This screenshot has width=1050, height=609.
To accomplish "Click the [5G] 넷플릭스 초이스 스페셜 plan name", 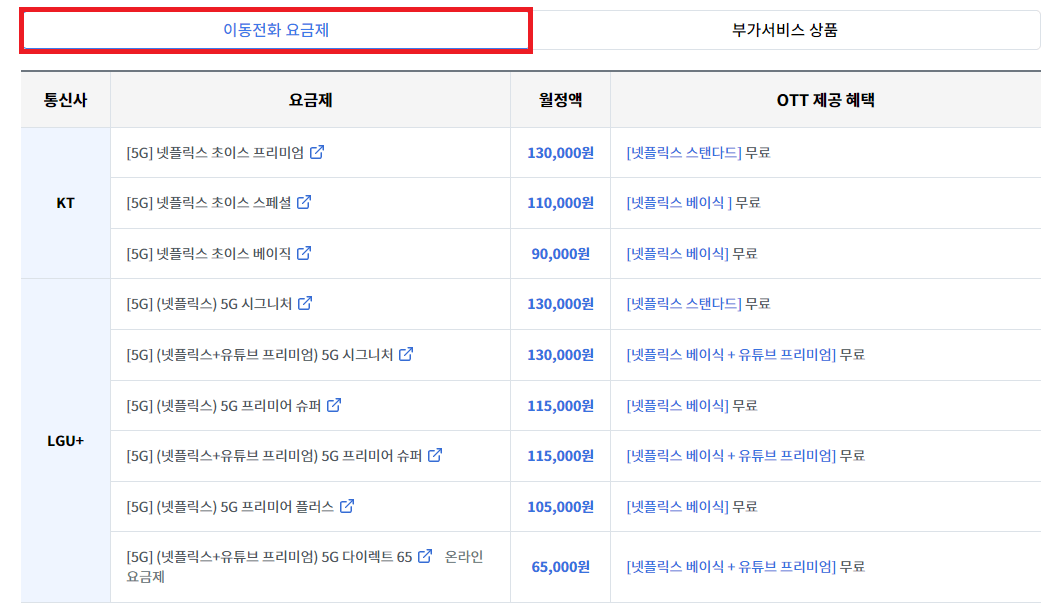I will tap(209, 202).
